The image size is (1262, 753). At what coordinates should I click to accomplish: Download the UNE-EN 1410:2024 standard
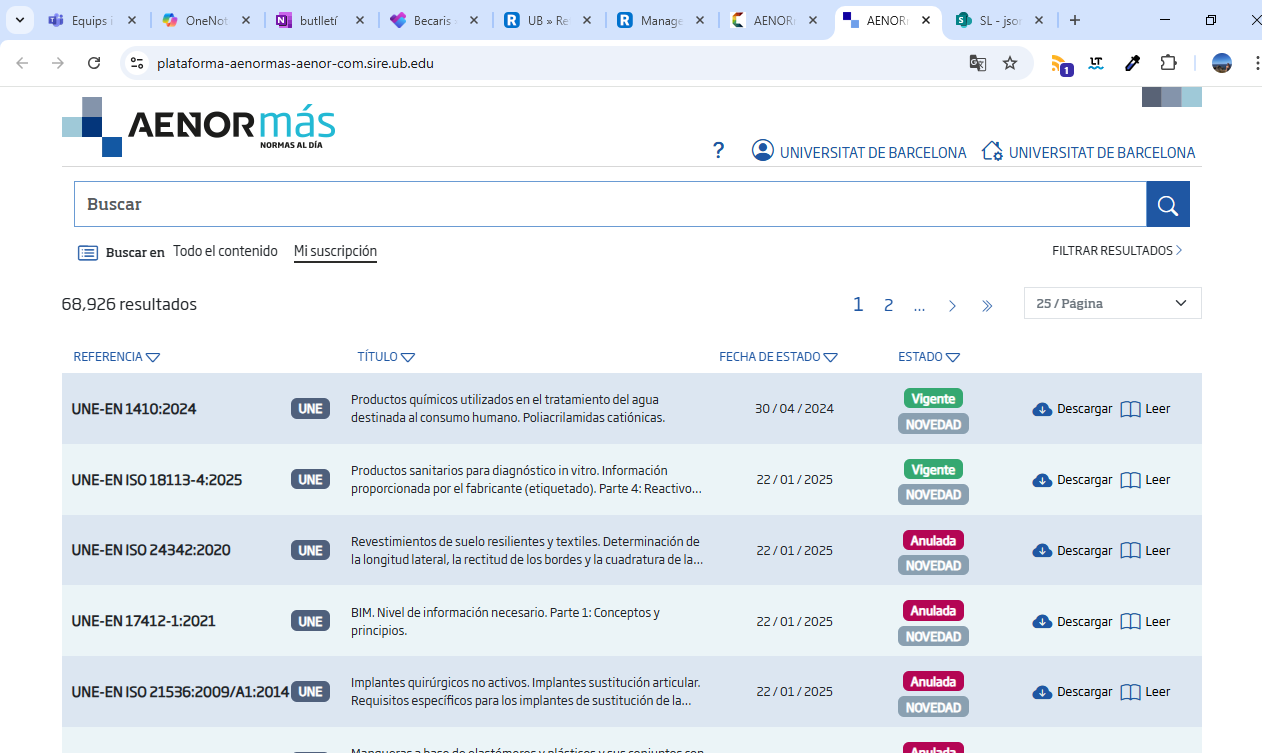click(1072, 409)
